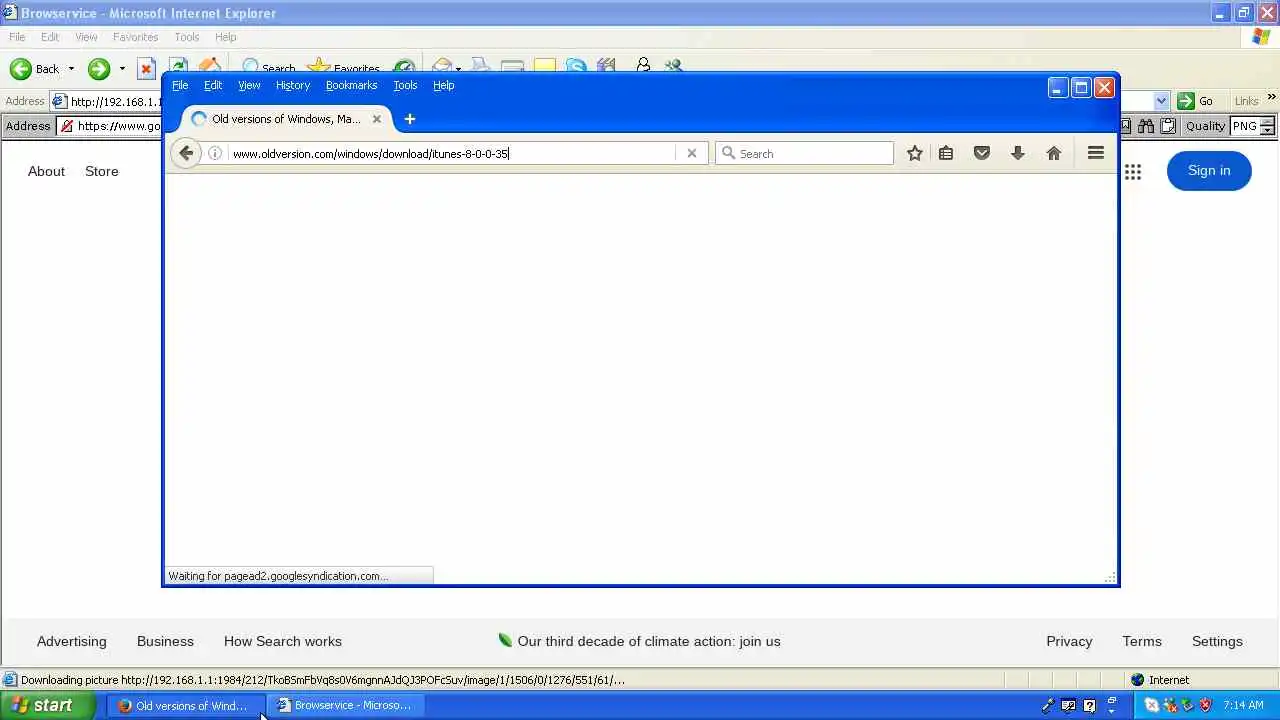Click the Firefox URL field with oldversion.com
The image size is (1280, 720).
(x=452, y=153)
